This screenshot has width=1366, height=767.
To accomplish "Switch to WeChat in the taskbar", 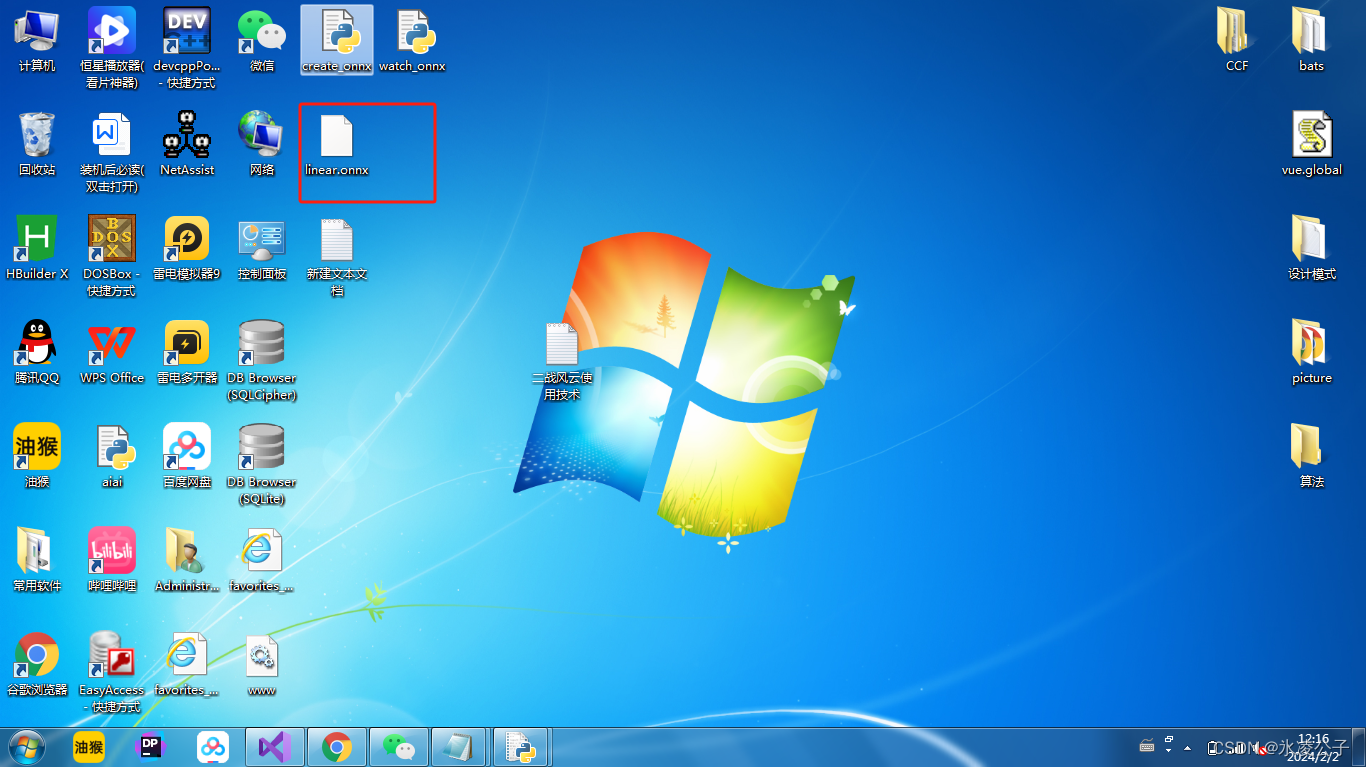I will click(399, 747).
